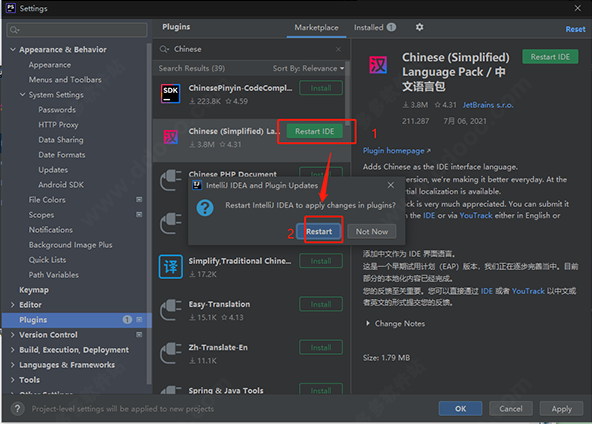Click the ChinesePinyin-CodeCompletion SDK plugin icon

pyautogui.click(x=171, y=94)
